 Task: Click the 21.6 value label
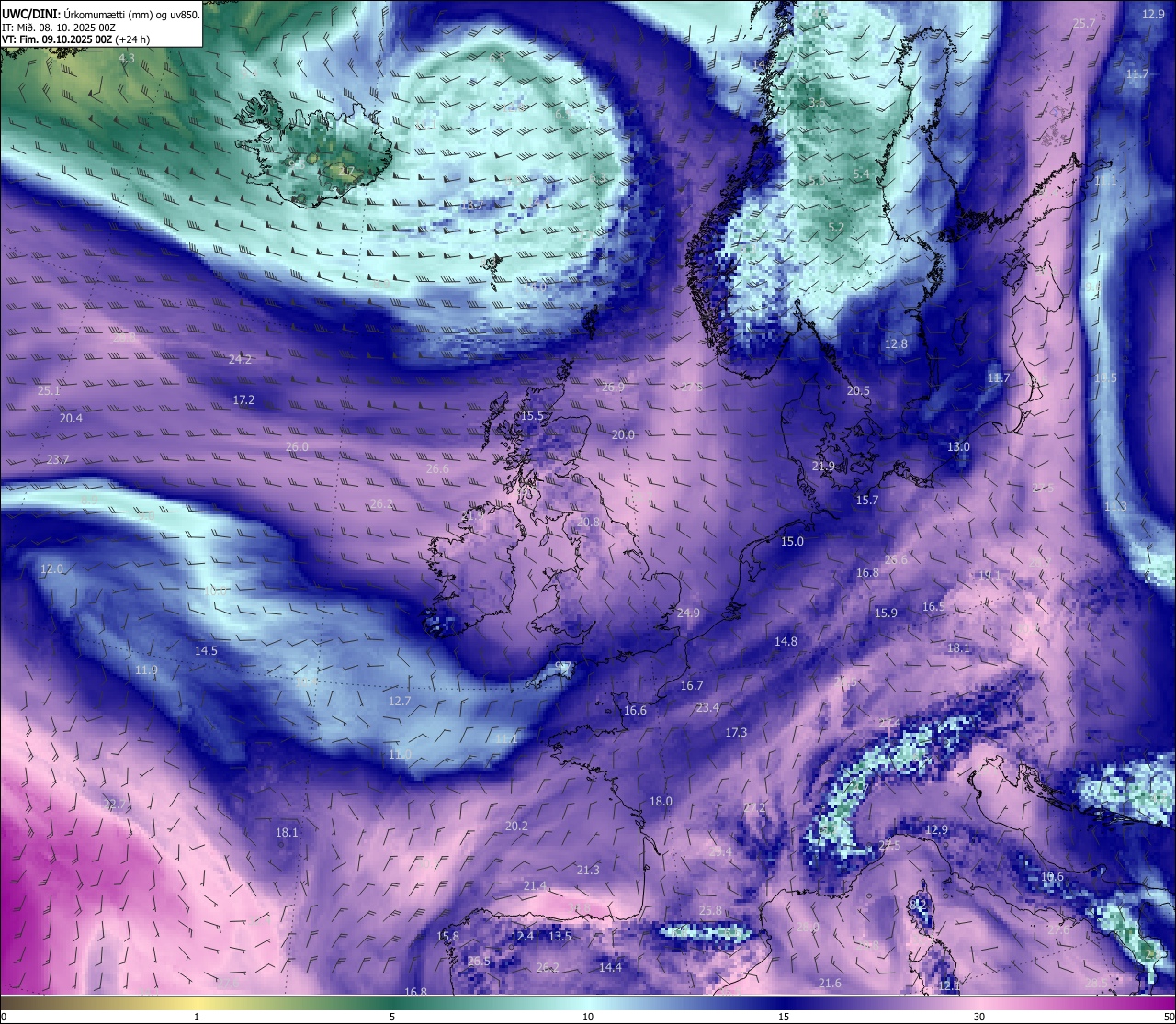click(830, 983)
